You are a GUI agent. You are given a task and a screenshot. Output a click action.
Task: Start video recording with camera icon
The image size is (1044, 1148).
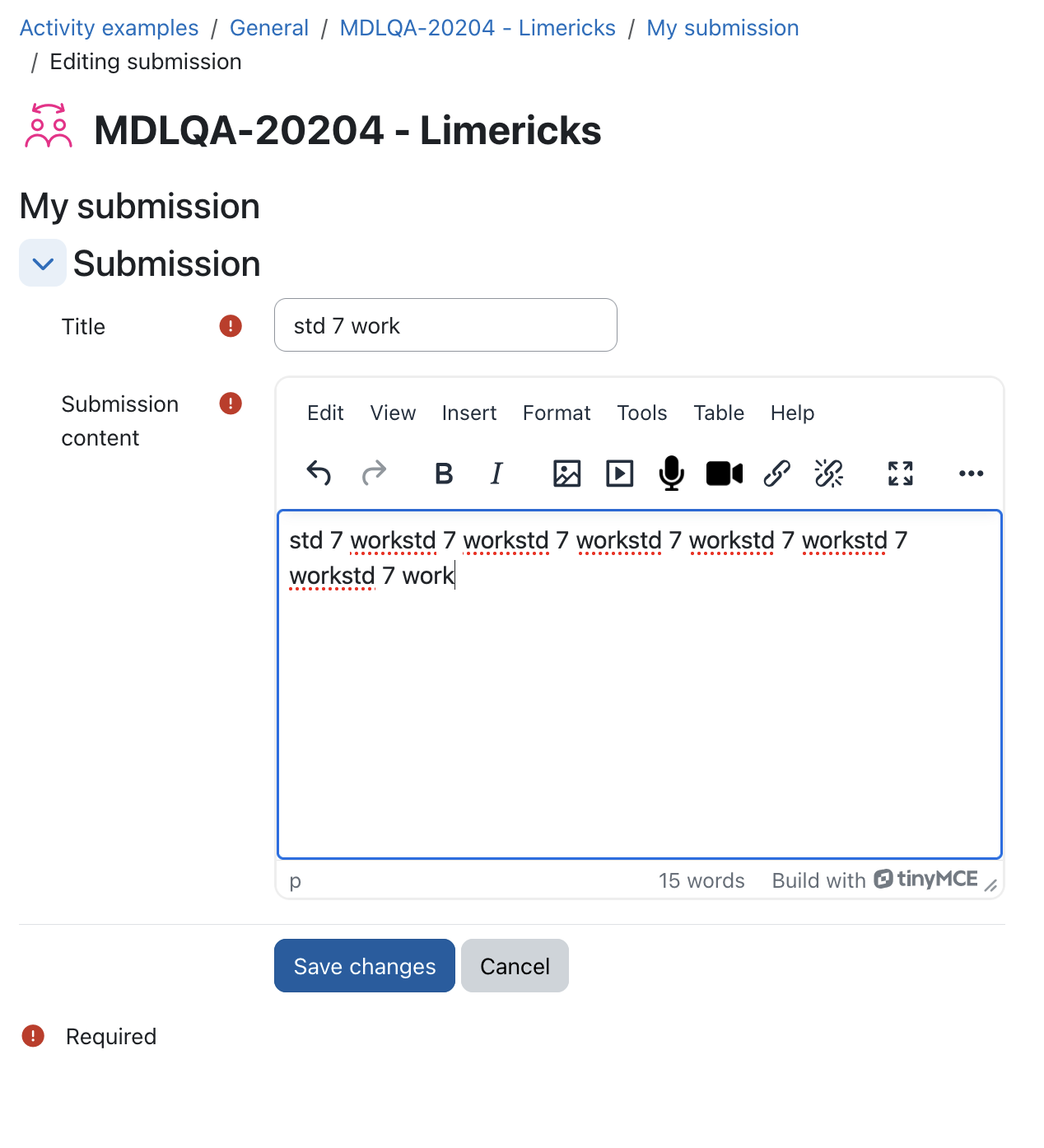click(x=725, y=474)
